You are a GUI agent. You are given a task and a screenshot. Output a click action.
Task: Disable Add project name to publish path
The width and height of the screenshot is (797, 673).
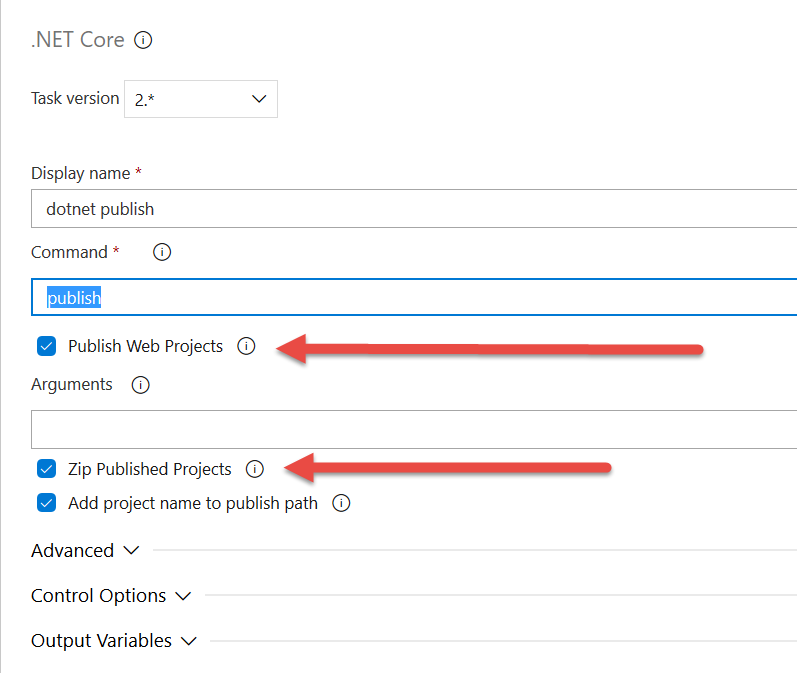click(x=47, y=503)
